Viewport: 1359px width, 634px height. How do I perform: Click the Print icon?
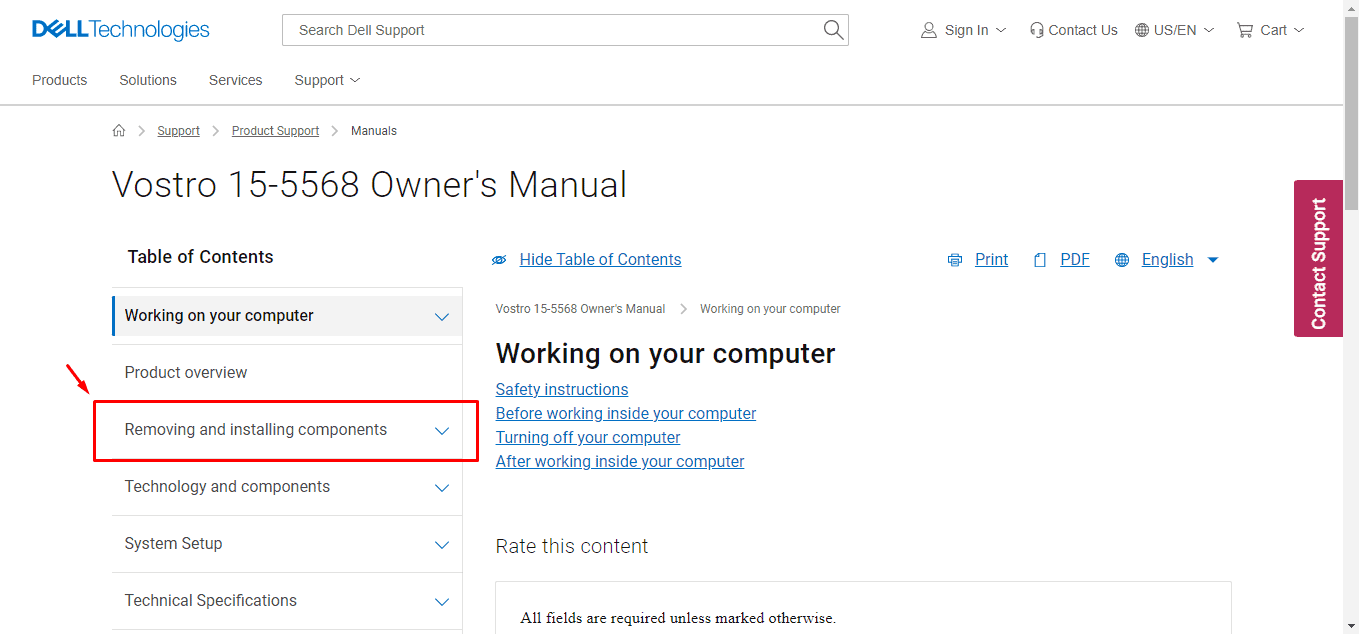click(x=955, y=259)
